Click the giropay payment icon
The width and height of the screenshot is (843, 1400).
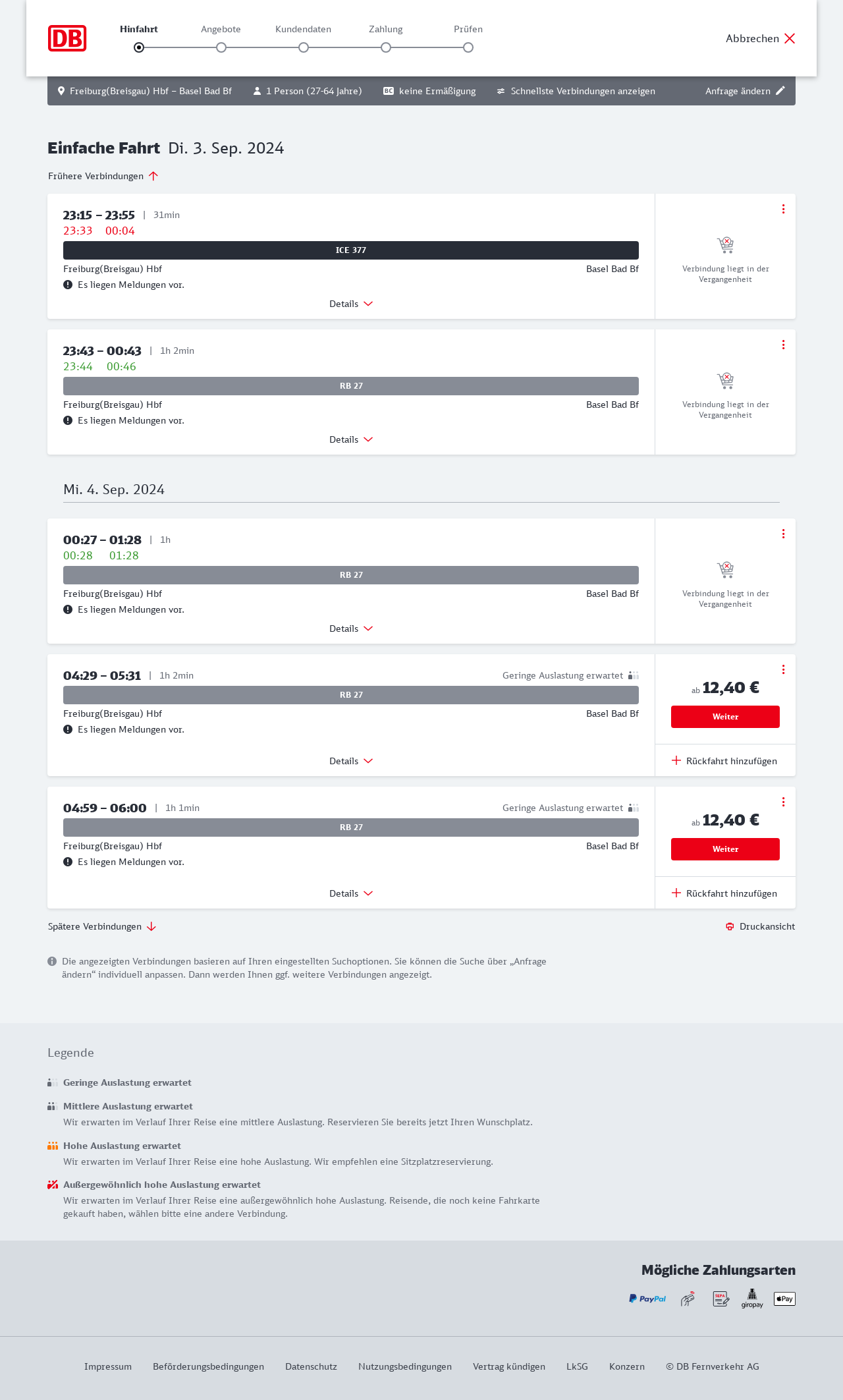point(752,1299)
